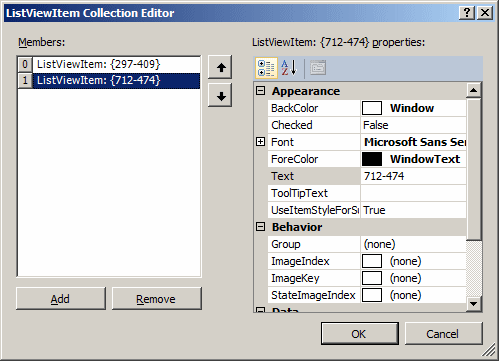
Task: Move selected member up
Action: click(220, 67)
